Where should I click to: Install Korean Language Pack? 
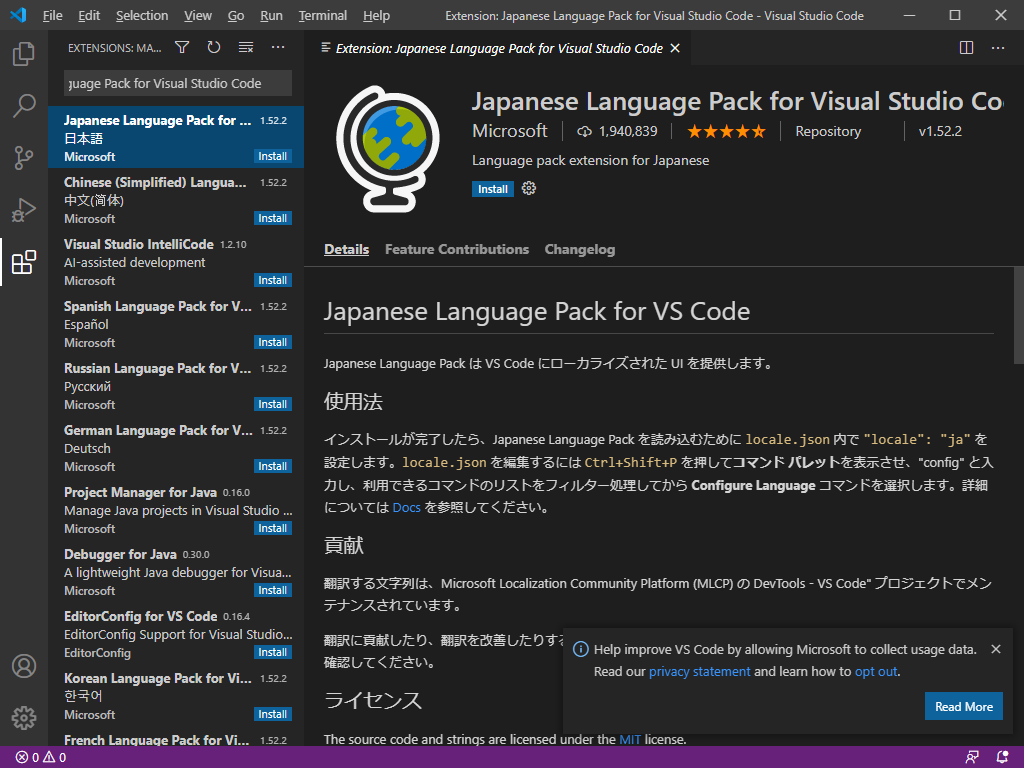(x=272, y=714)
